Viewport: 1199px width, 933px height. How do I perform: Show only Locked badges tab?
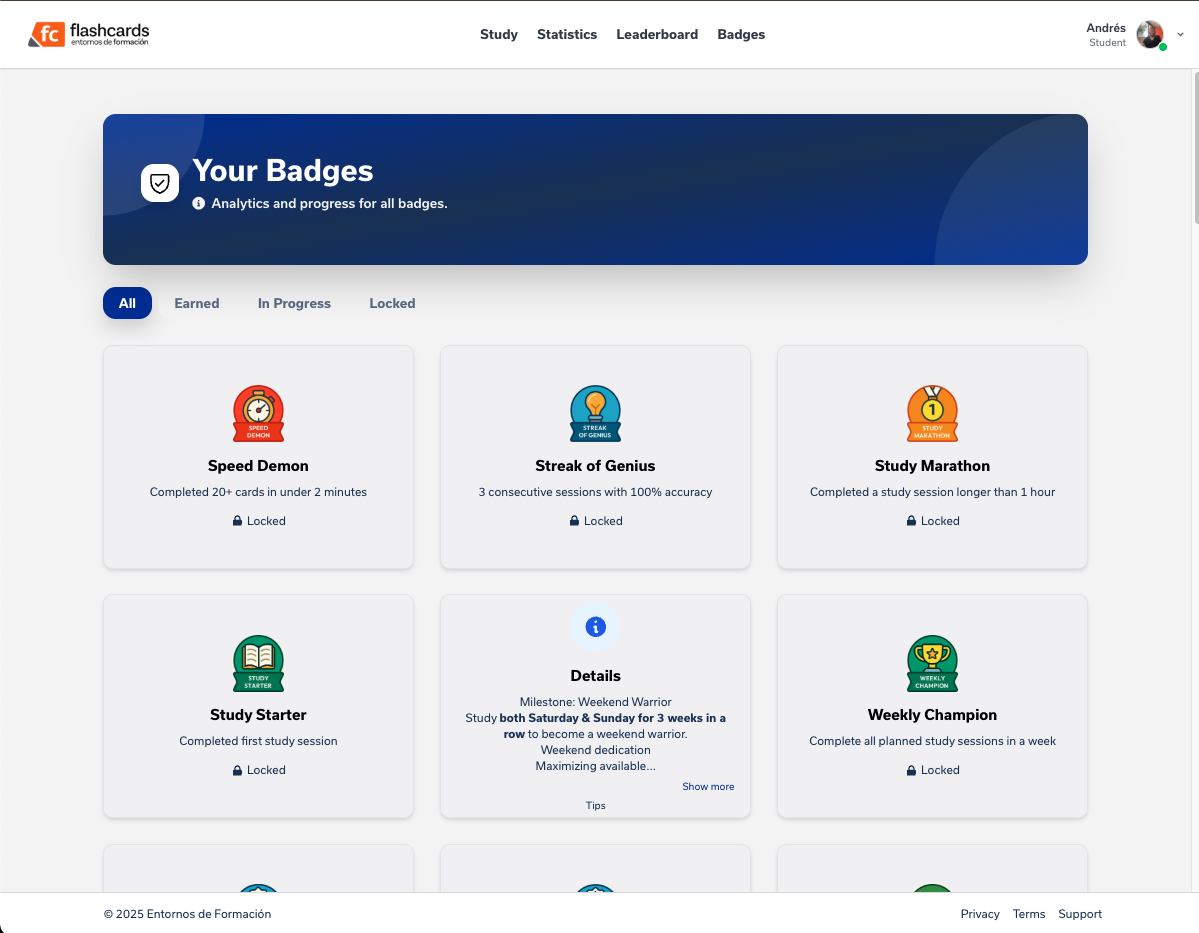tap(392, 303)
